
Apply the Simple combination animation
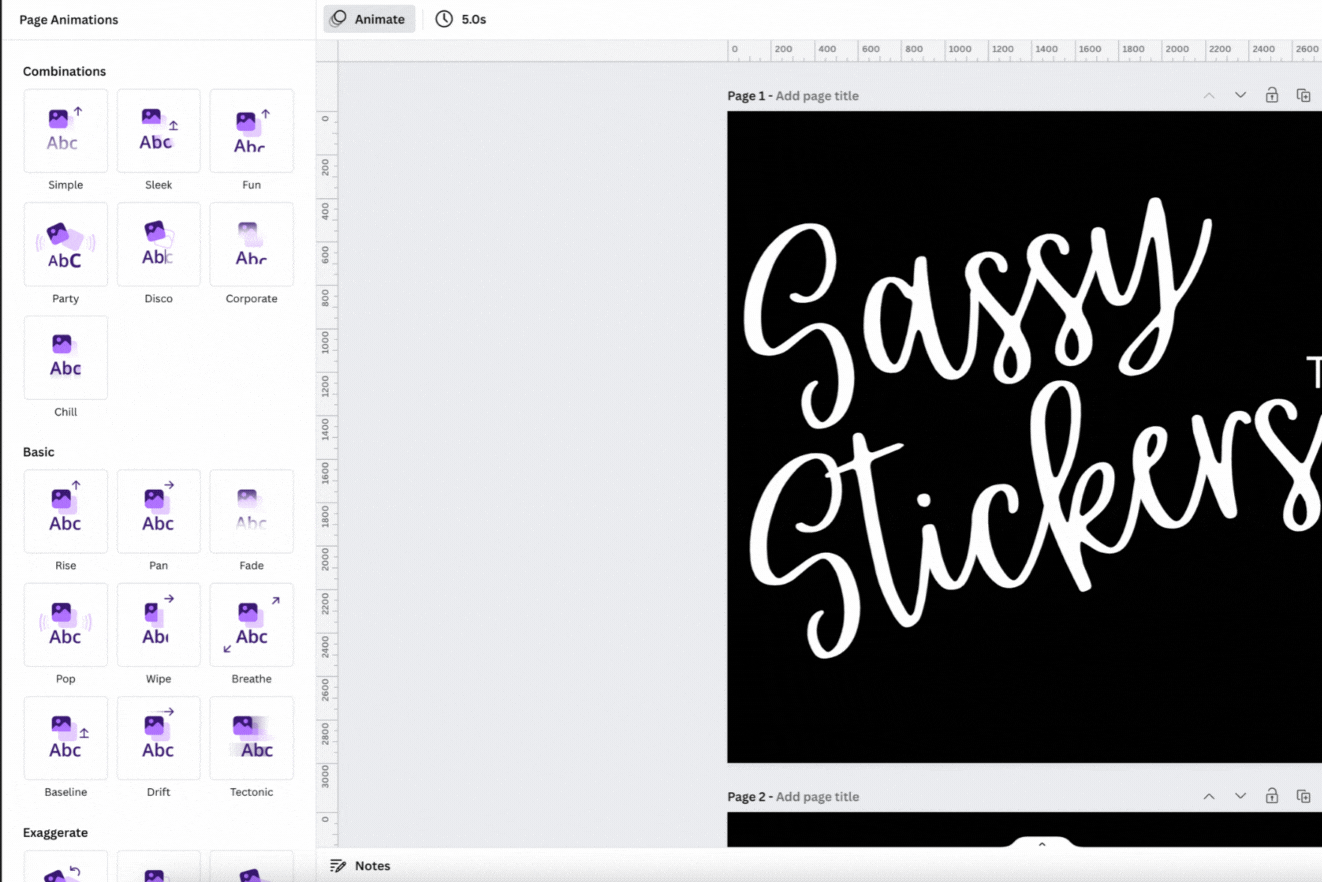coord(65,131)
